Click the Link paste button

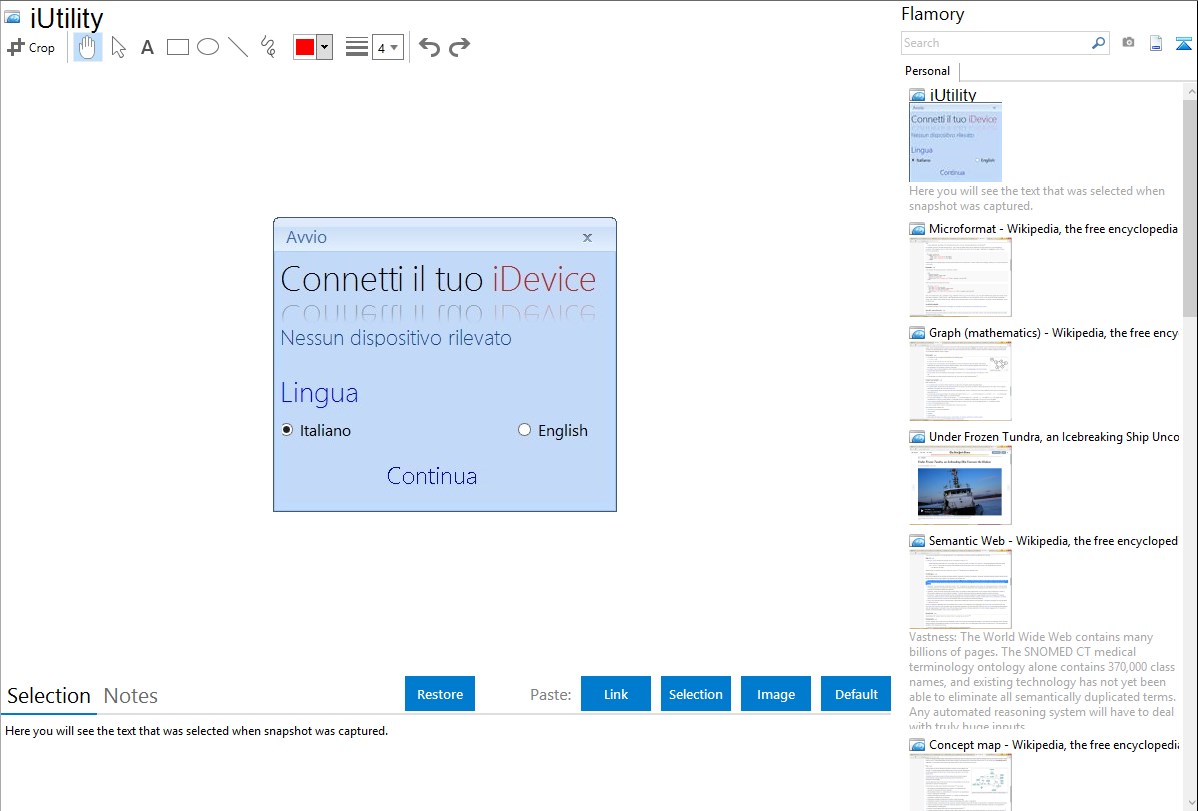point(616,694)
